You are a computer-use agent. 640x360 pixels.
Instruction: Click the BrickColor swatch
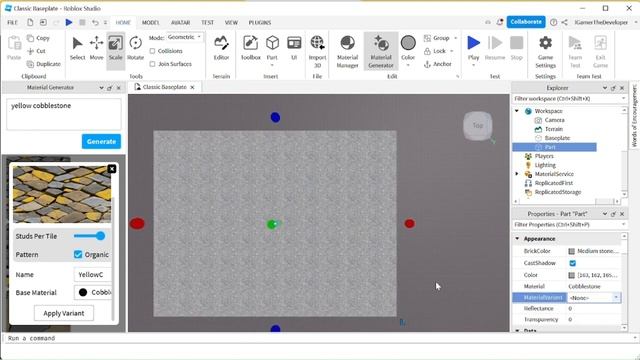[571, 251]
